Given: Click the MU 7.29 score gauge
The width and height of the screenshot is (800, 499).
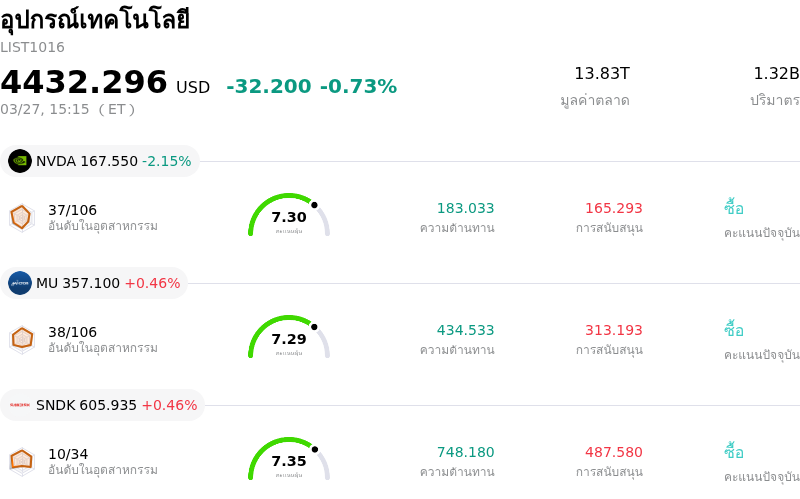Looking at the screenshot, I should 289,339.
